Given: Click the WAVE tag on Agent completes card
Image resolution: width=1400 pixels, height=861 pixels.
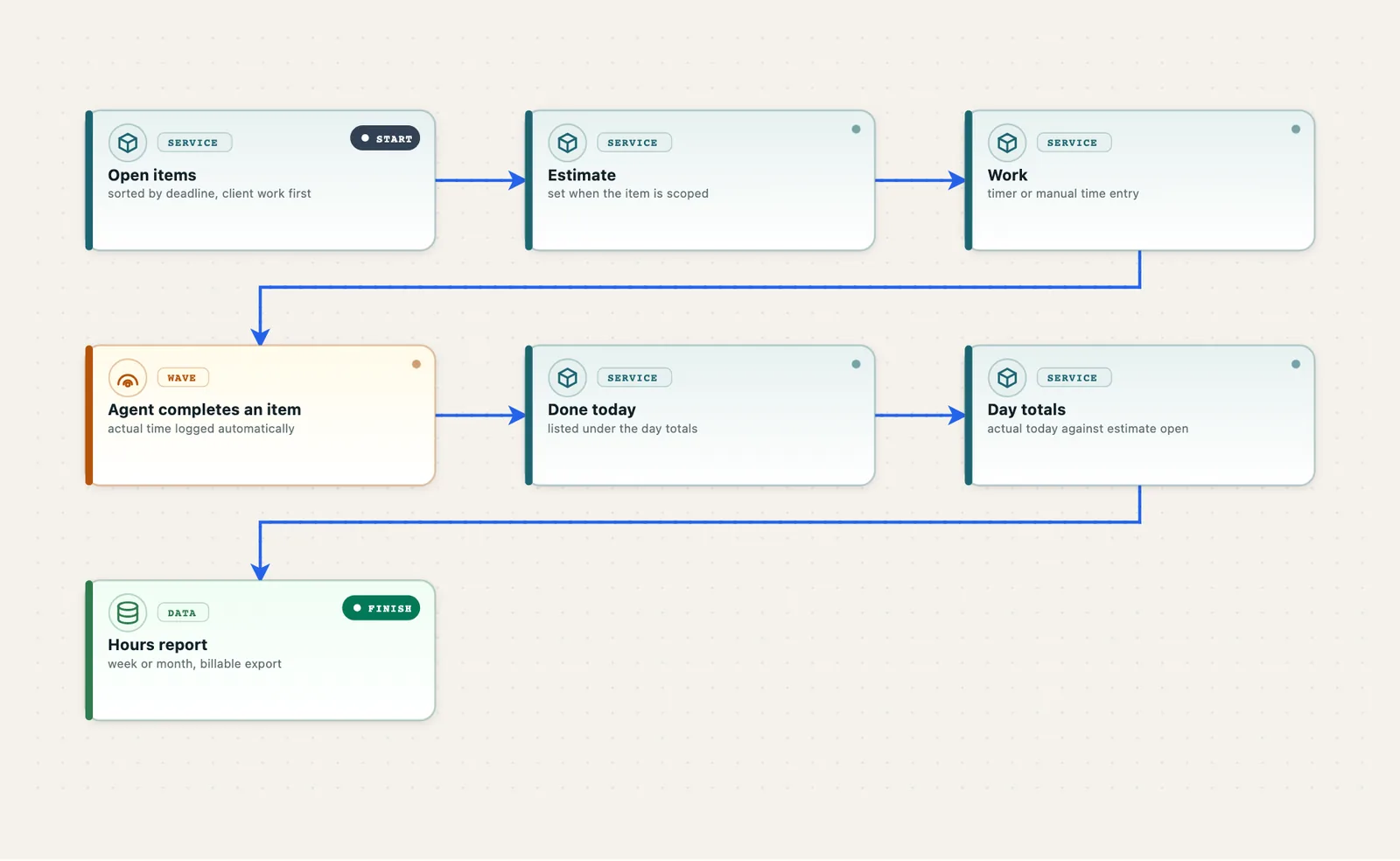Looking at the screenshot, I should [x=183, y=378].
